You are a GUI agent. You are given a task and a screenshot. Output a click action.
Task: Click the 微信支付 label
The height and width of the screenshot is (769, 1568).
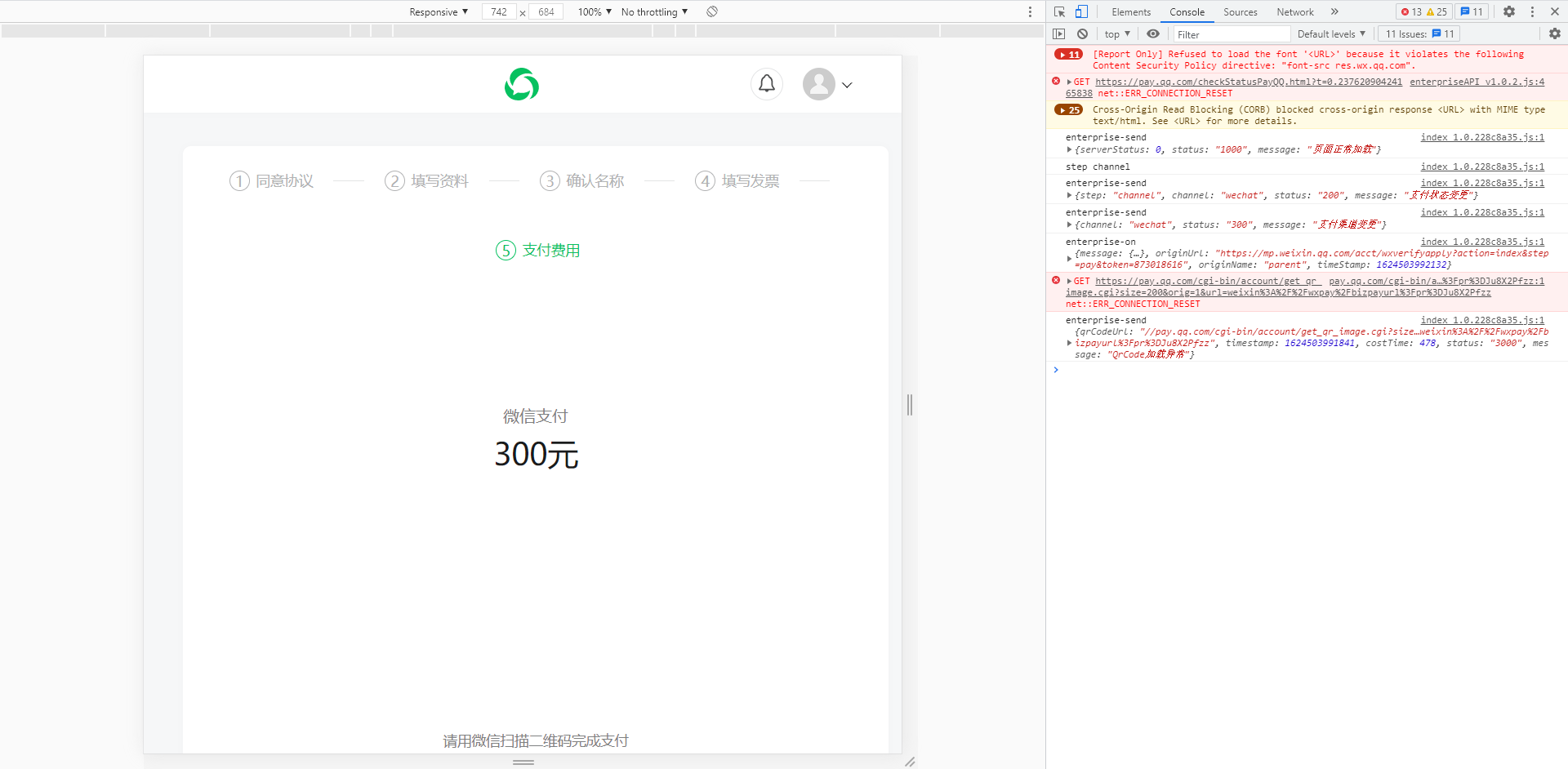[536, 416]
